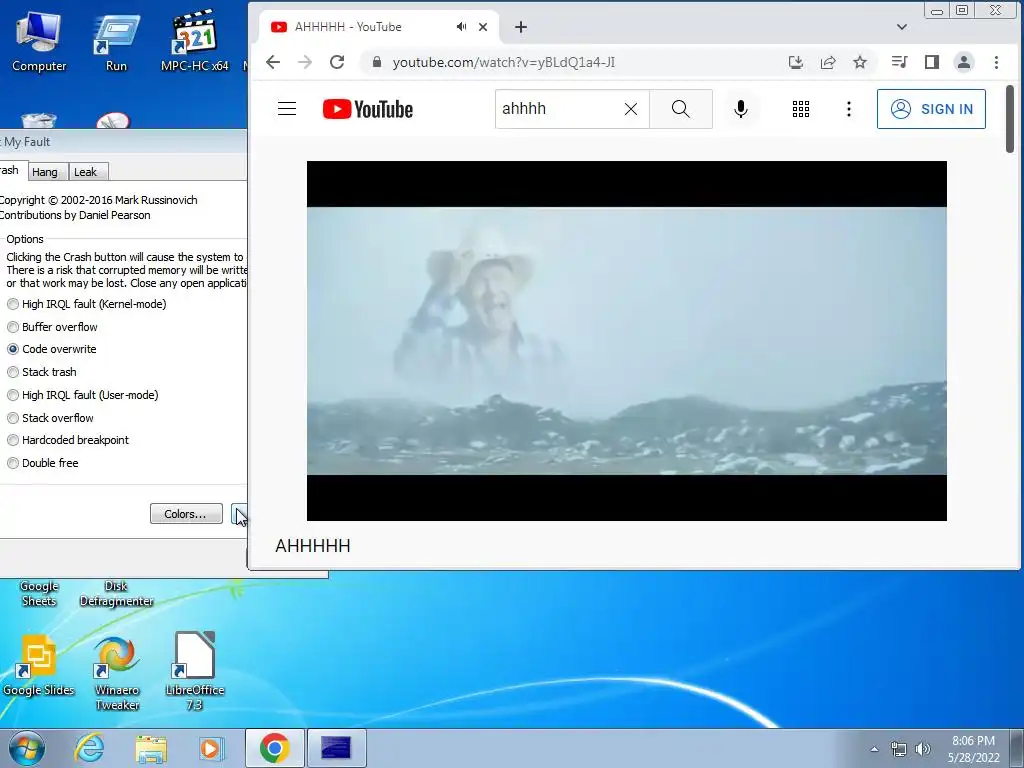Select High IRQL fault (User-mode)
The height and width of the screenshot is (768, 1024).
(83, 395)
